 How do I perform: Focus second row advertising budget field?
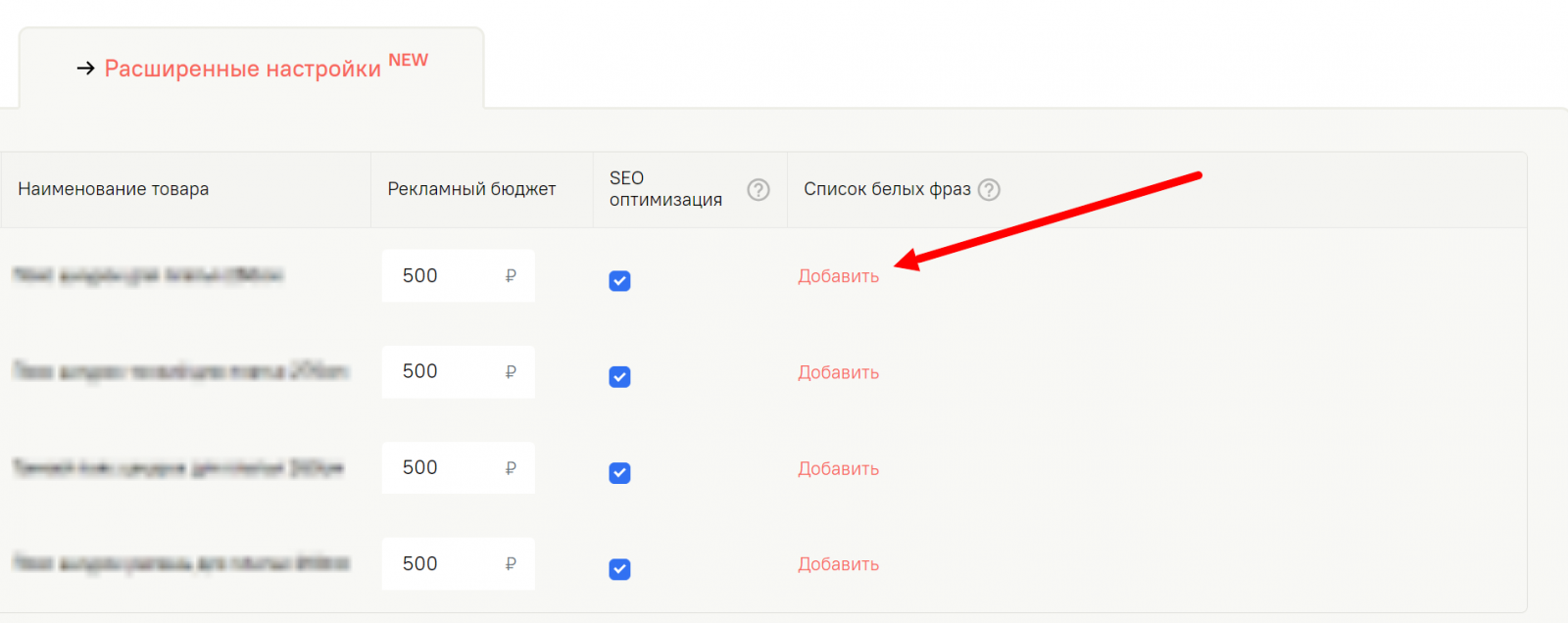point(458,371)
